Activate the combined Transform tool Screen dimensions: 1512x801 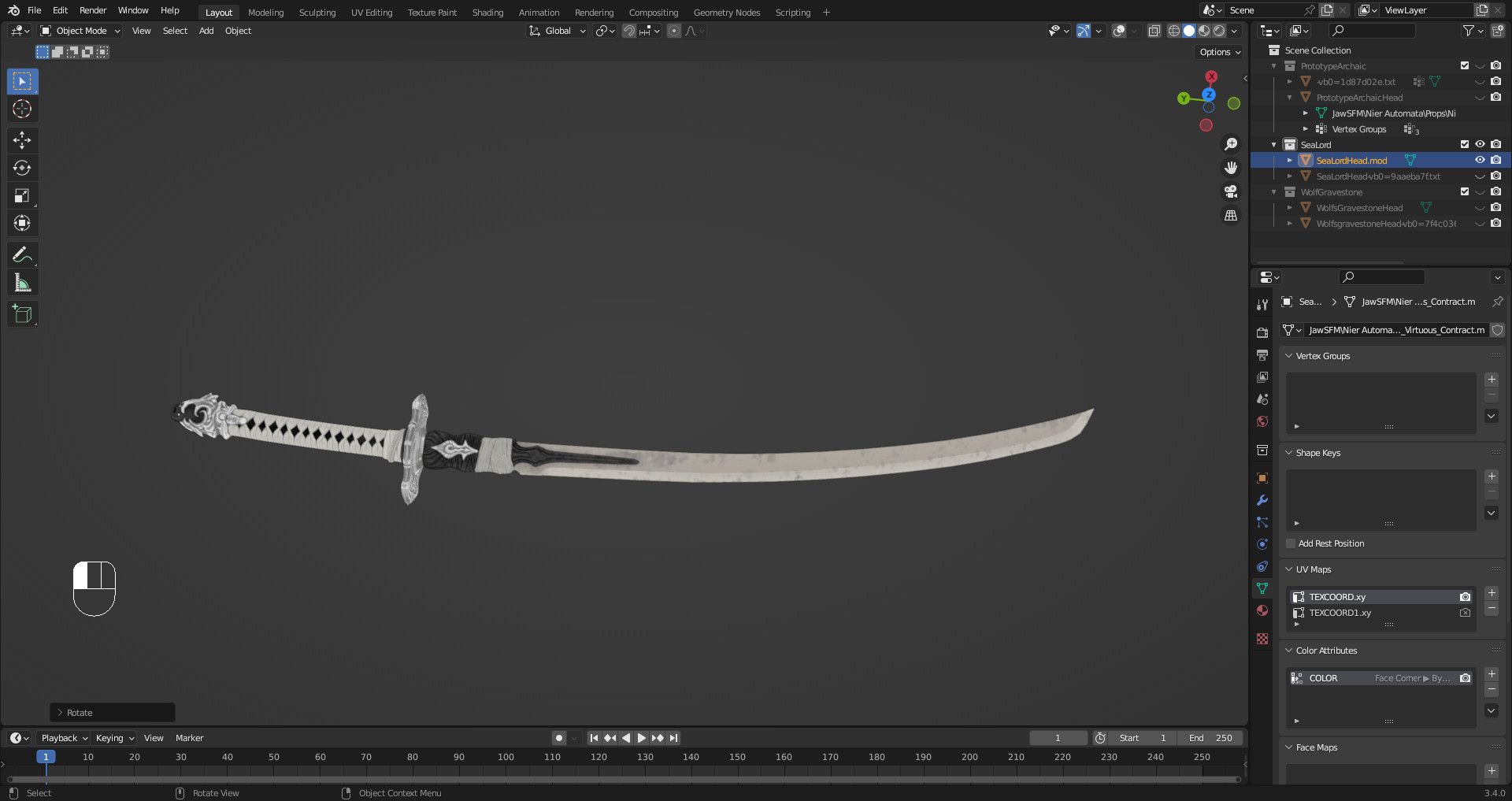[x=22, y=223]
